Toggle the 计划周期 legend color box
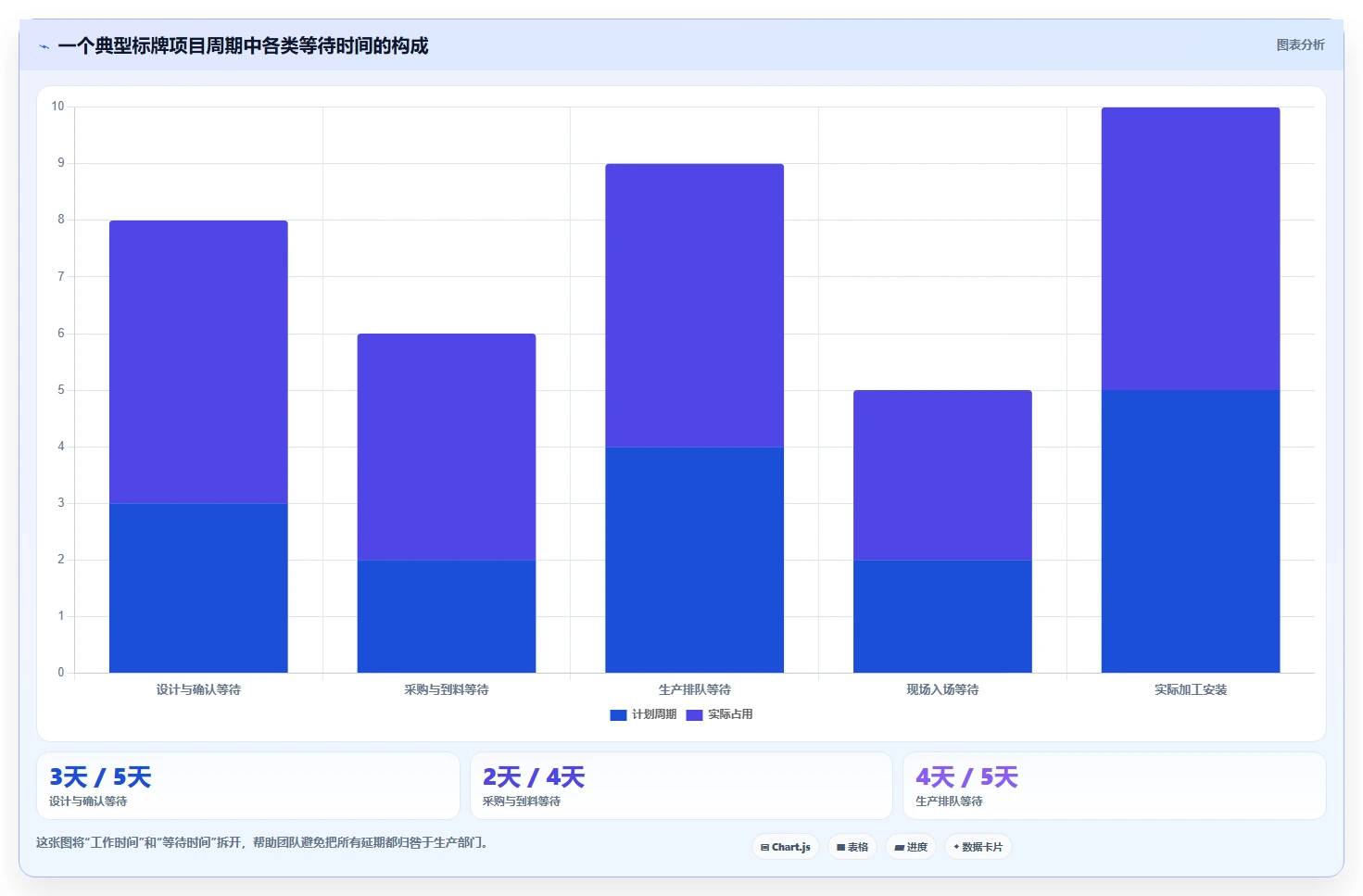The width and height of the screenshot is (1363, 896). [x=618, y=714]
